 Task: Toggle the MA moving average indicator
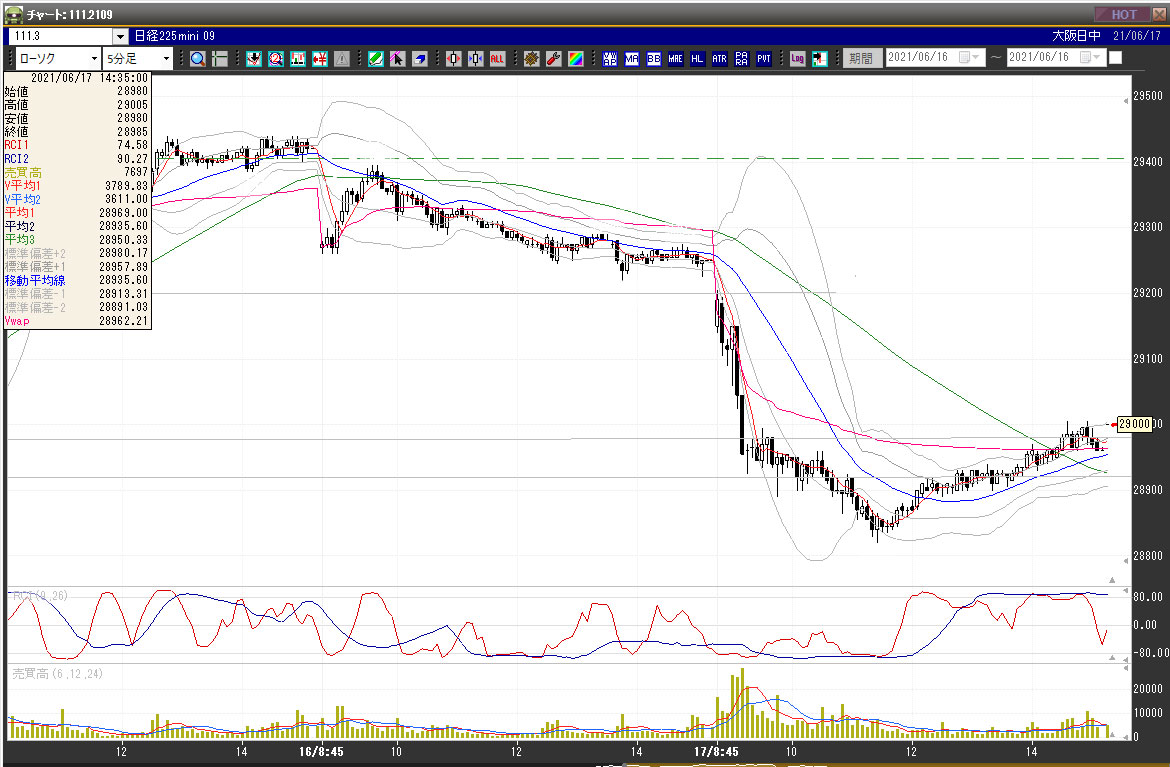coord(632,58)
